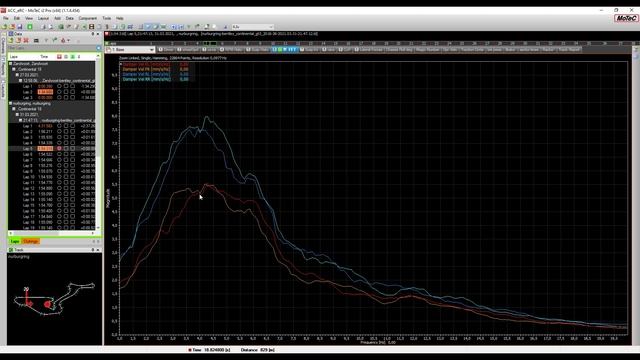Open the Component menu
This screenshot has width=640, height=360.
[88, 18]
